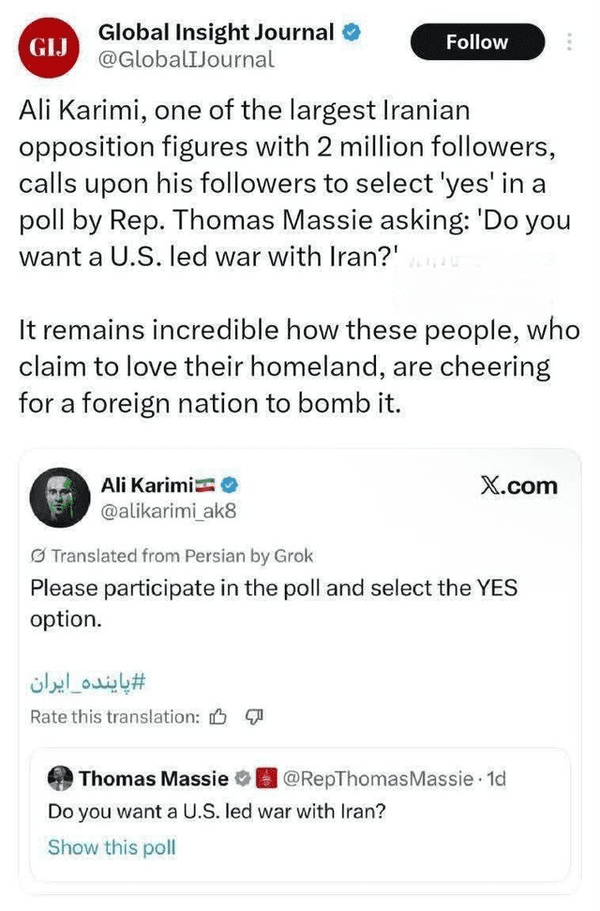Image resolution: width=600 pixels, height=911 pixels.
Task: Click Ali Karimi's blue verified badge
Action: click(229, 486)
